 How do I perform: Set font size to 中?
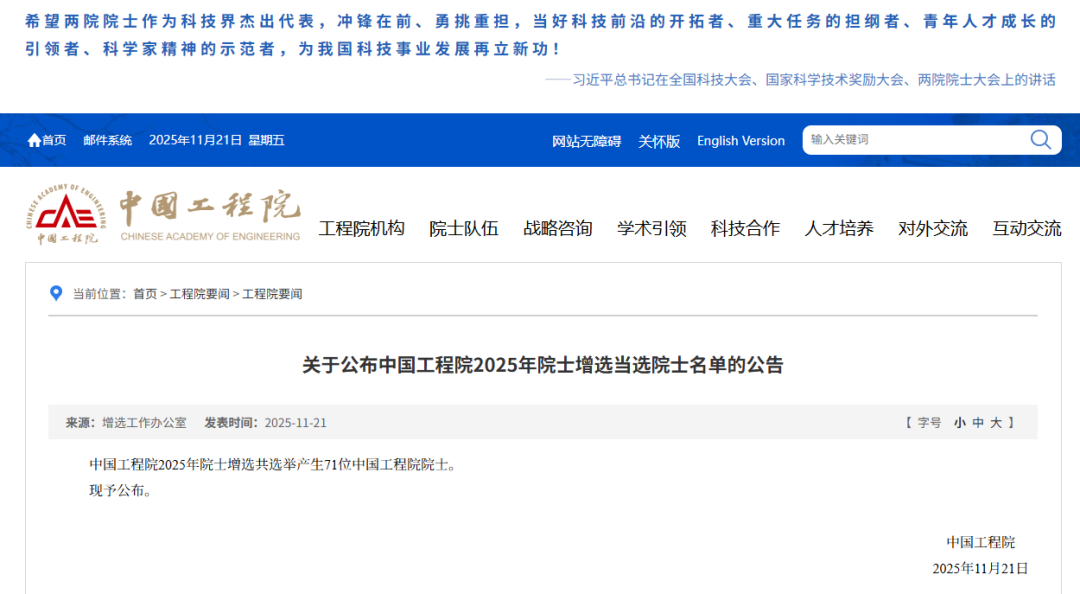(978, 422)
